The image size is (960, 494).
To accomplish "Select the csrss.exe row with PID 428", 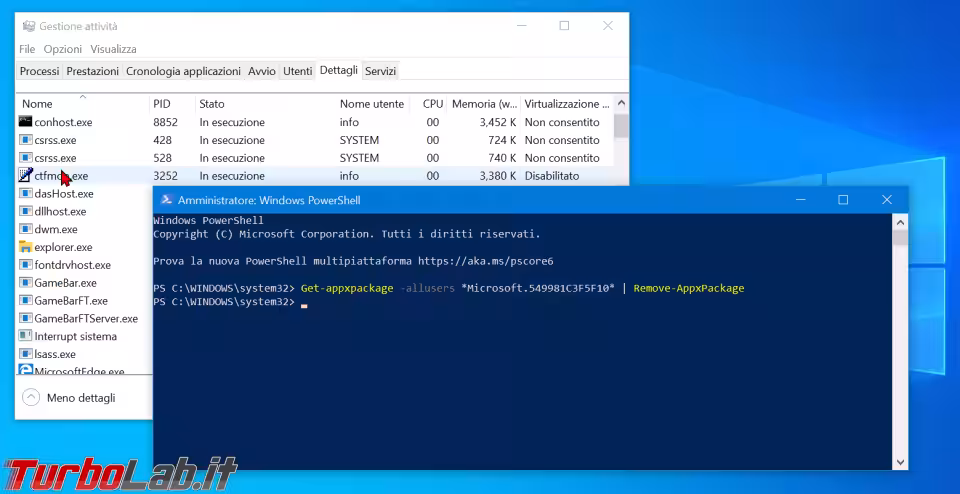I will point(315,140).
